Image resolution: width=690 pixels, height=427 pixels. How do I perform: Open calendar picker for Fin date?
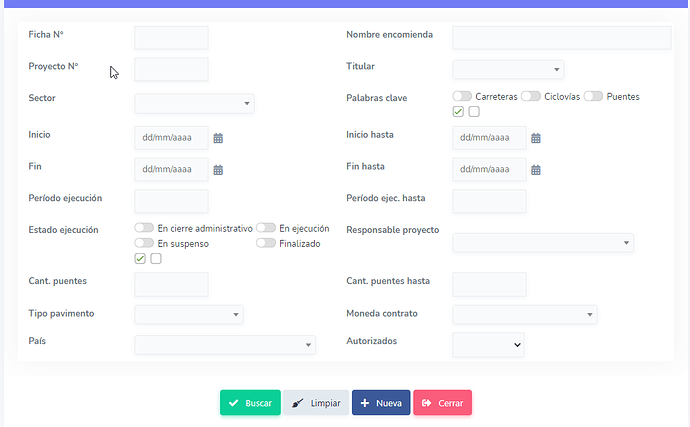click(x=218, y=170)
